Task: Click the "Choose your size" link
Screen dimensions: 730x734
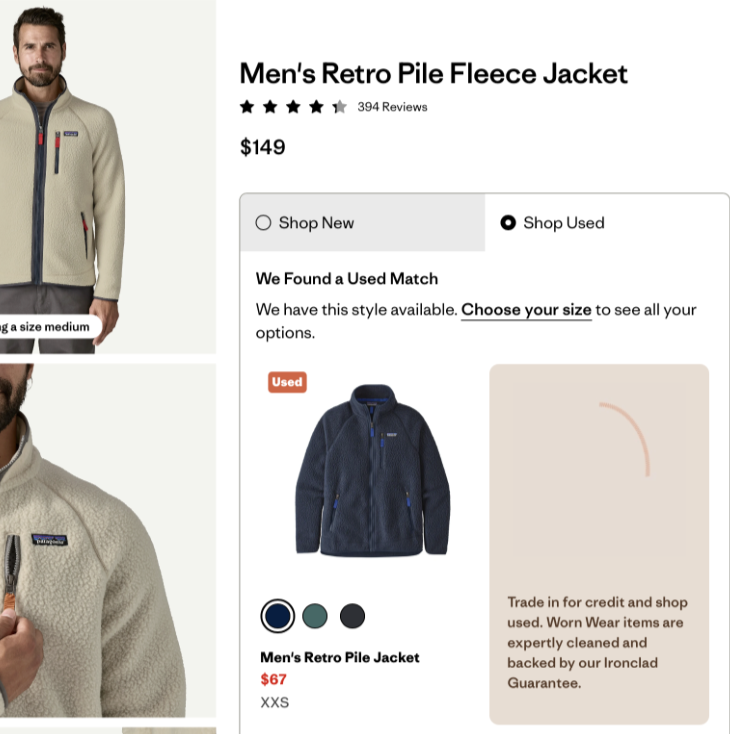Action: coord(526,310)
